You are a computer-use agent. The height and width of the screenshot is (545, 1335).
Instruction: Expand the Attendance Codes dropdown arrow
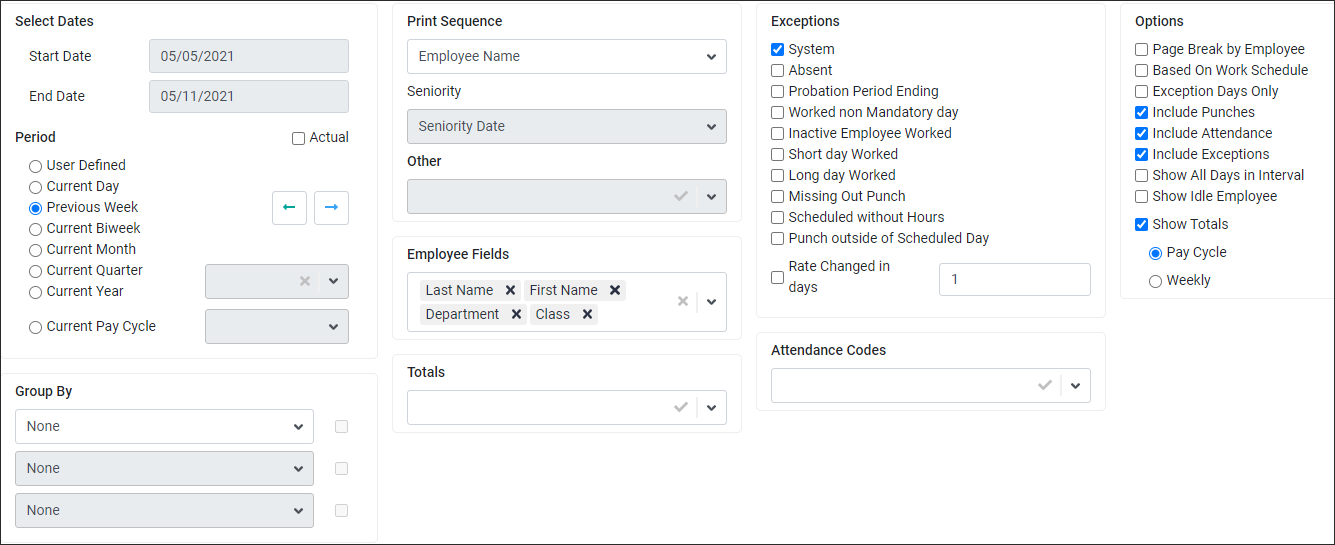point(1076,385)
